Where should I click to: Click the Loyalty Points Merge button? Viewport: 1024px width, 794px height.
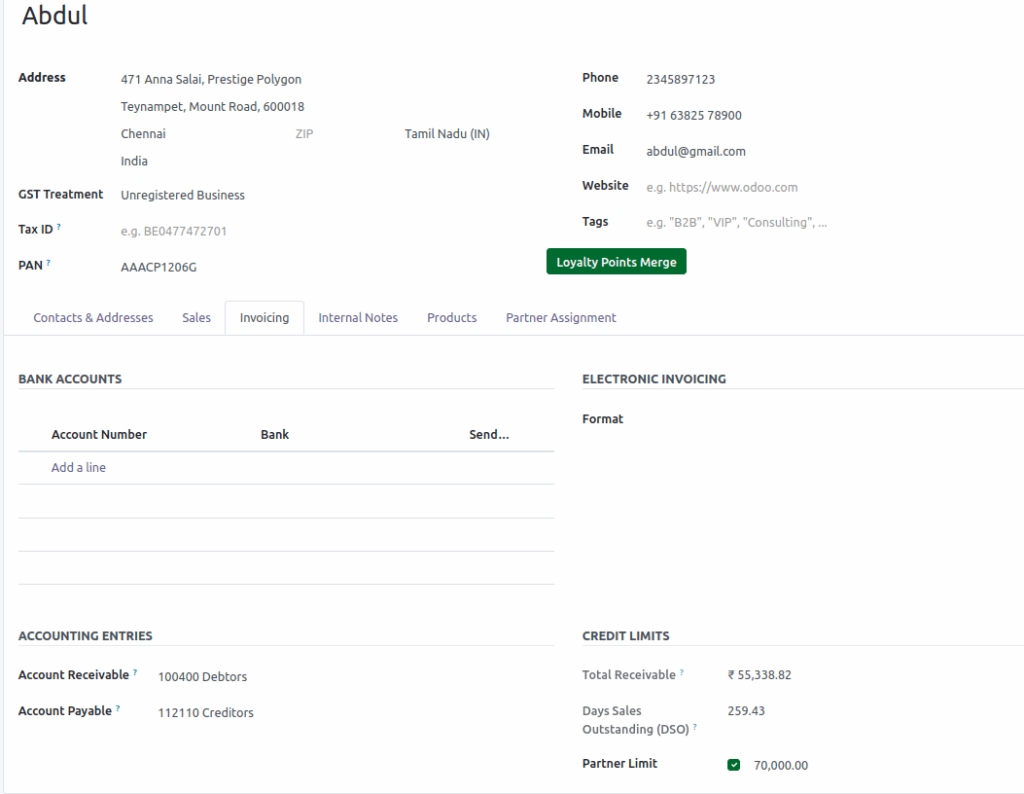tap(616, 261)
